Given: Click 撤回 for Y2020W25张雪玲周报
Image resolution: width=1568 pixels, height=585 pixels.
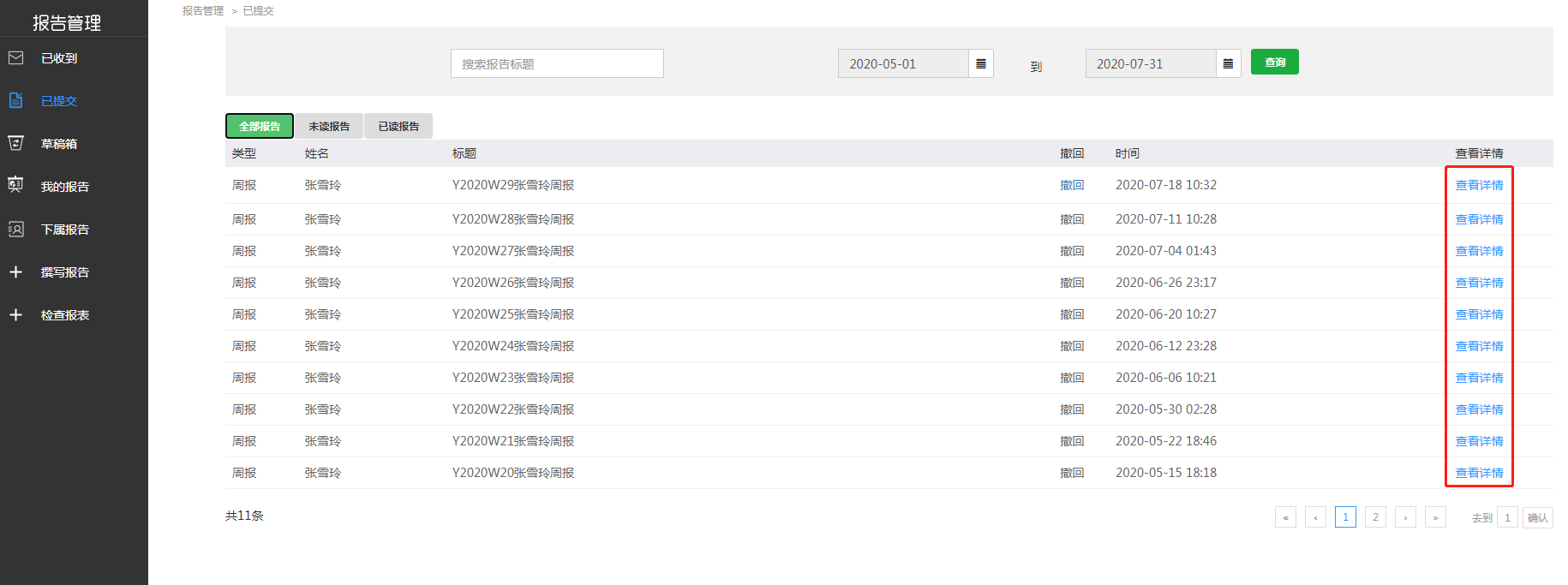Looking at the screenshot, I should (x=1072, y=314).
